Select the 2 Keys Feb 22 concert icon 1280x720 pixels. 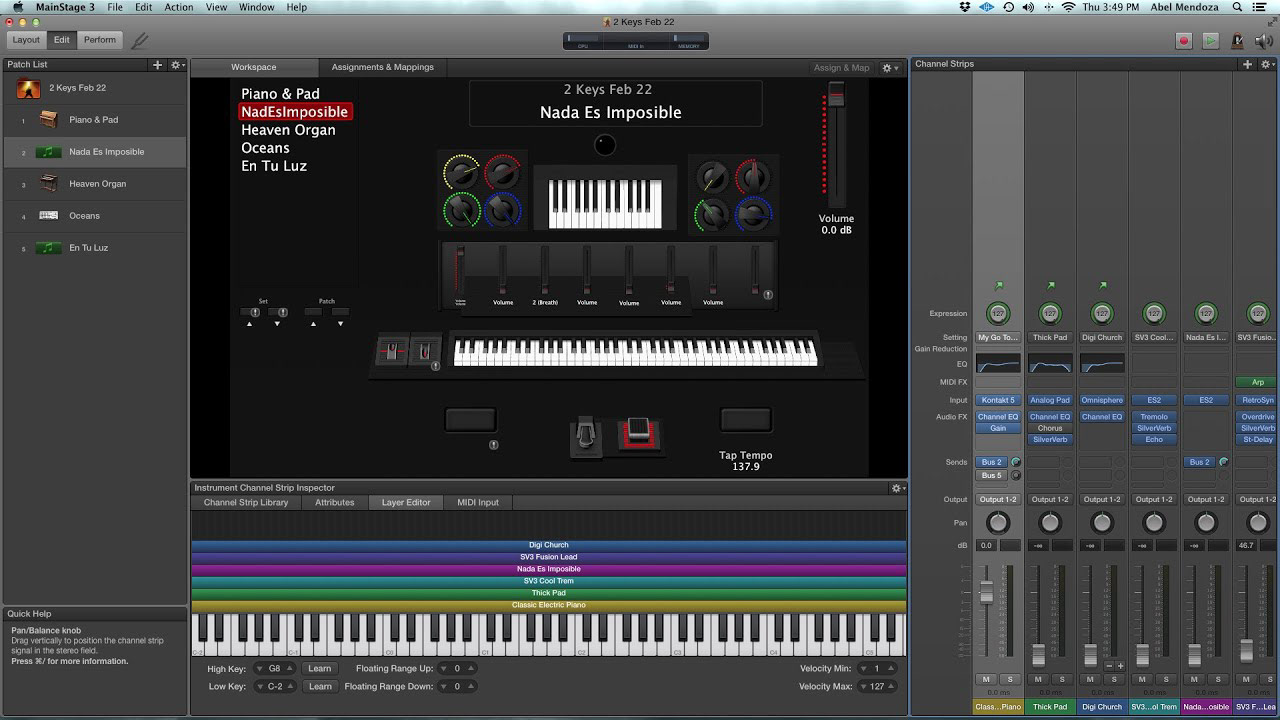point(29,88)
